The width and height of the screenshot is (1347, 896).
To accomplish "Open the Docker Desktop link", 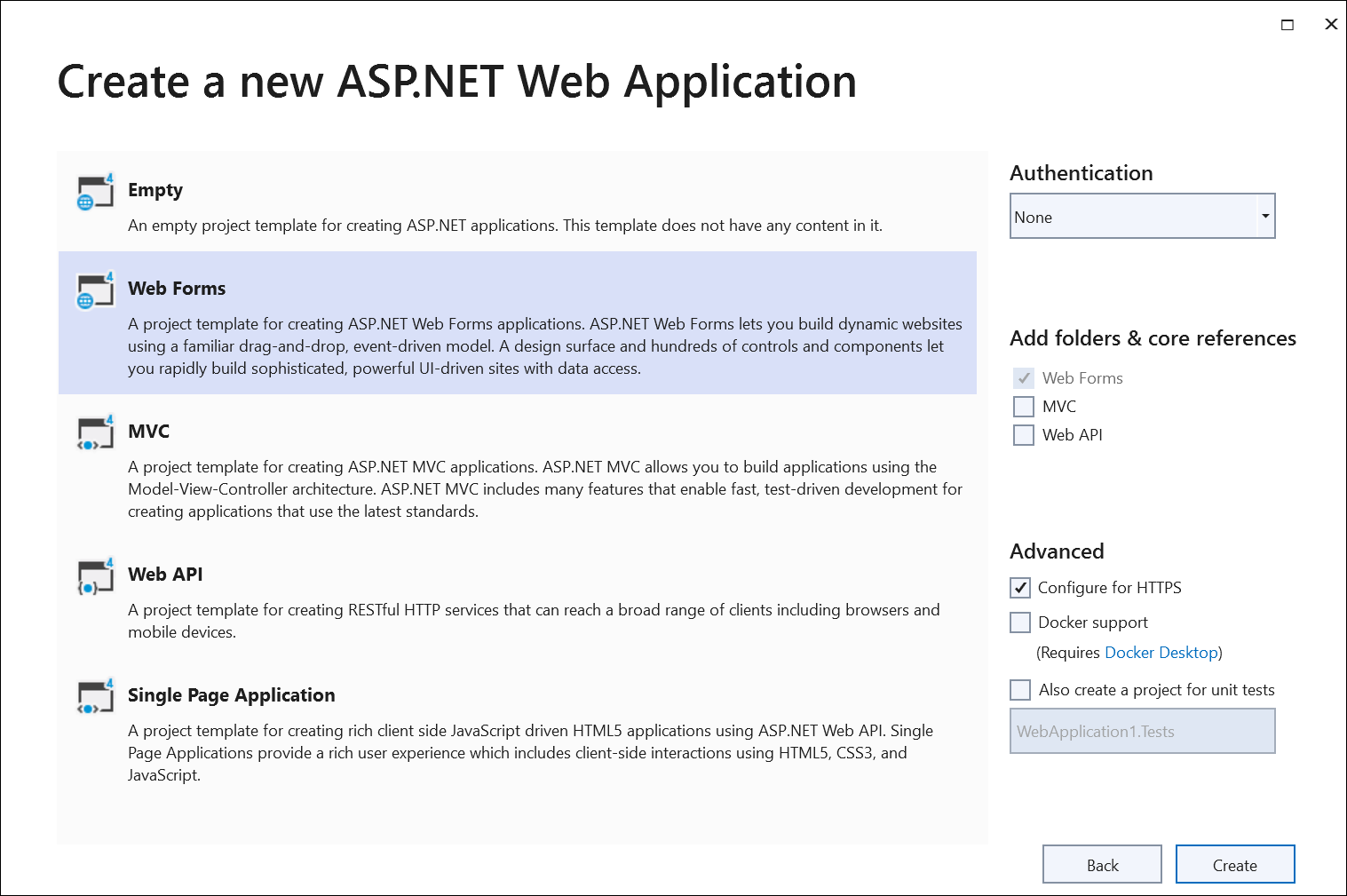I will (1161, 653).
